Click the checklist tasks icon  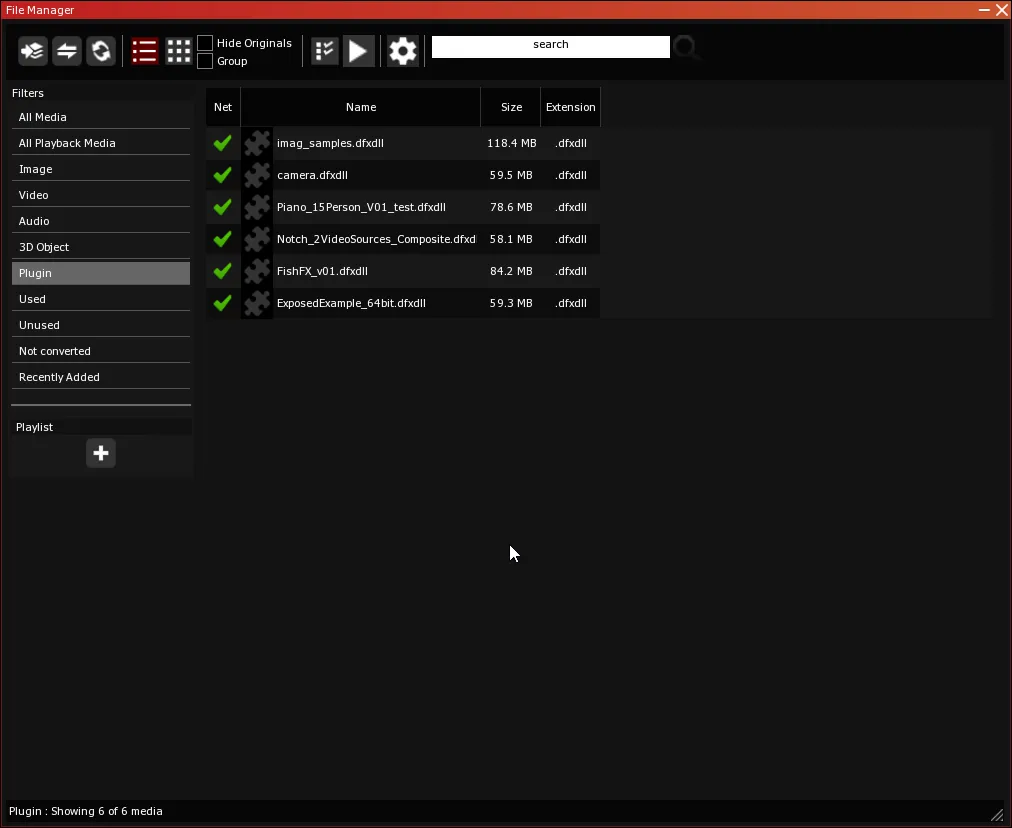[x=325, y=51]
